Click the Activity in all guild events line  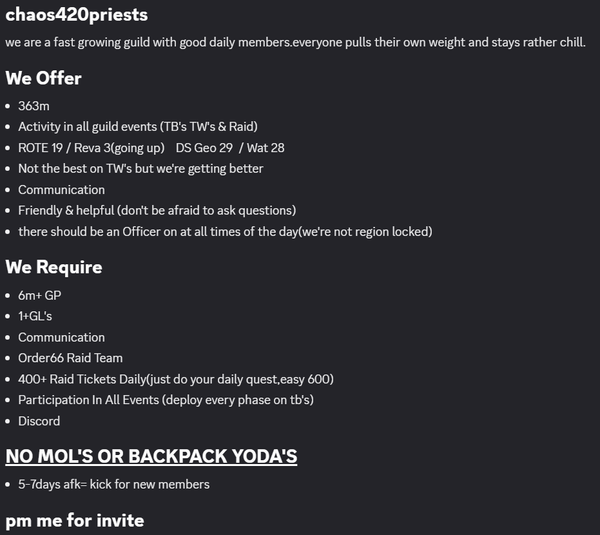tap(138, 127)
